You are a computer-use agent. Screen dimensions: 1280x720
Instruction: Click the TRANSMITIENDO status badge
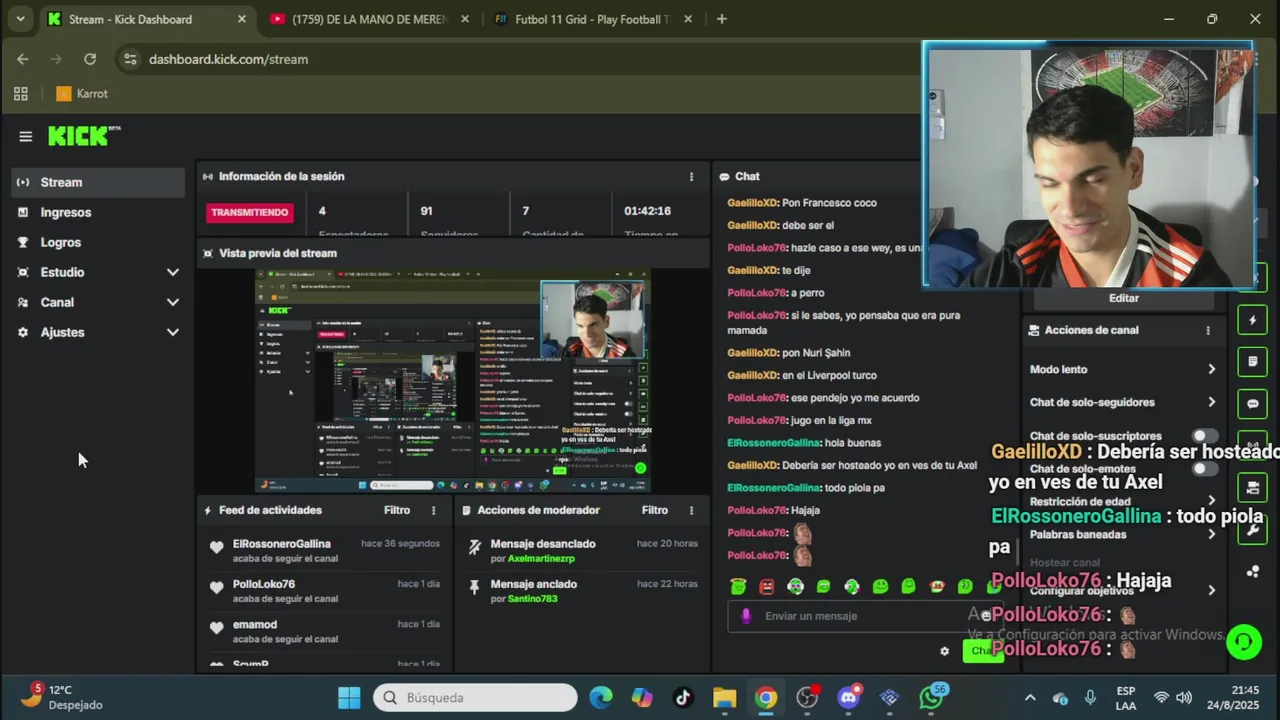[x=250, y=212]
